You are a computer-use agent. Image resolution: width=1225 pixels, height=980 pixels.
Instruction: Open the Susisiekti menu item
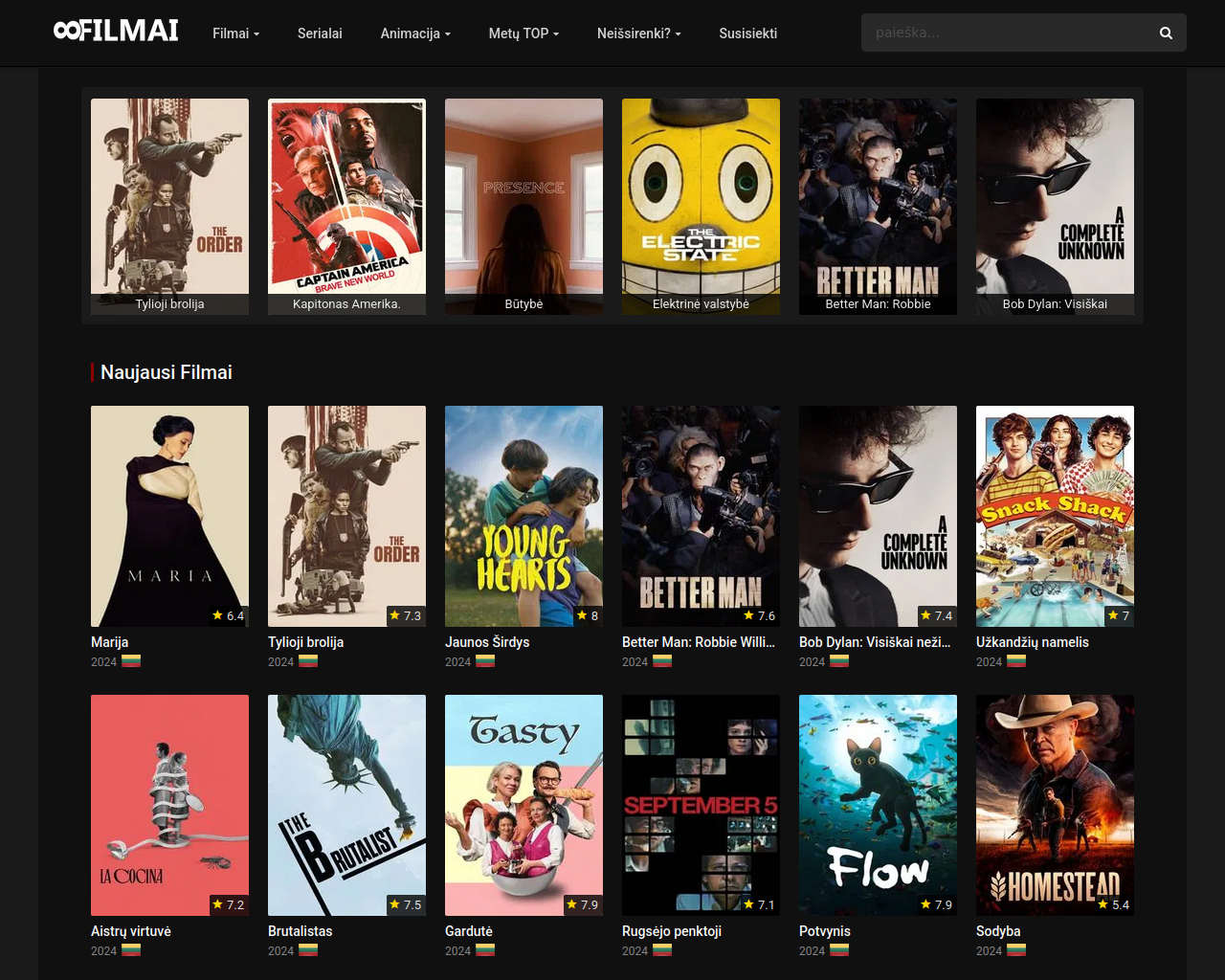(x=748, y=33)
